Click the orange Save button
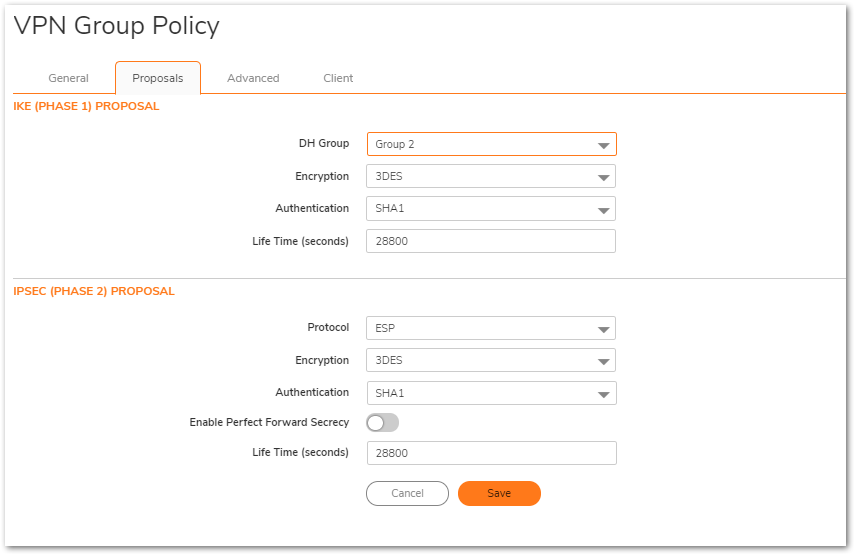Viewport: 855px width, 555px height. pyautogui.click(x=499, y=493)
